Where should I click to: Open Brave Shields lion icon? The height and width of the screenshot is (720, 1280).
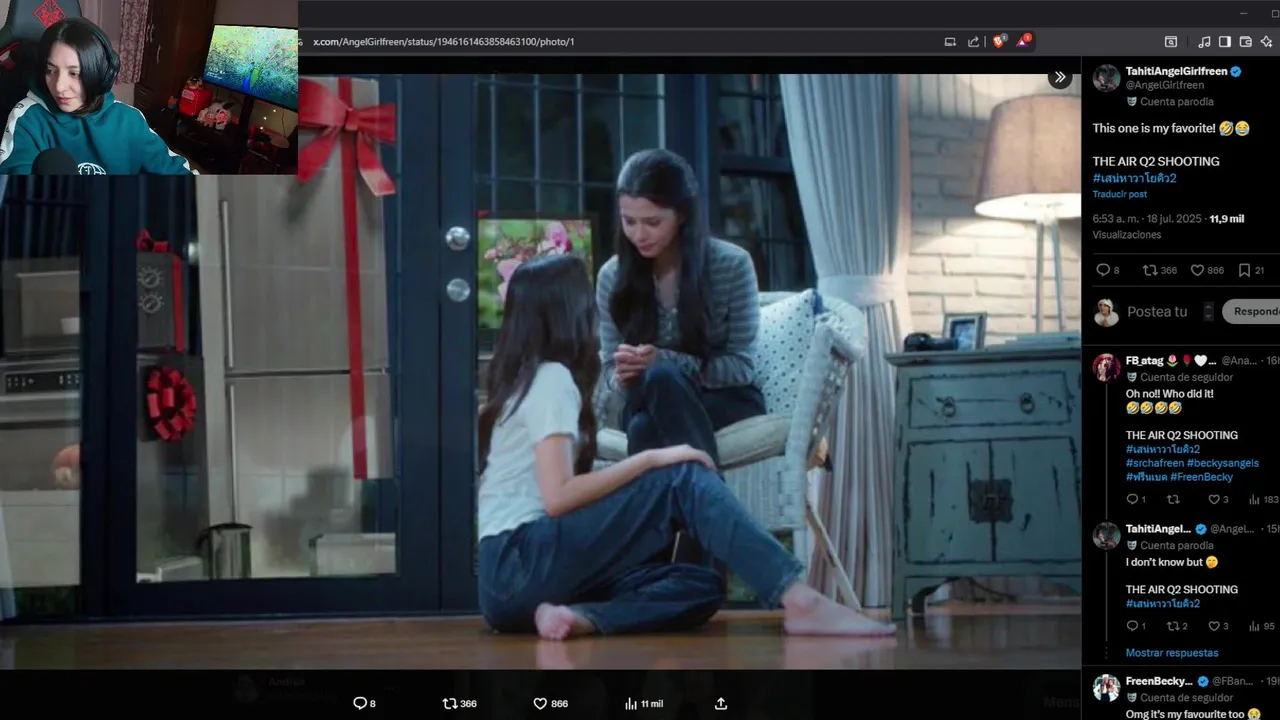[998, 41]
